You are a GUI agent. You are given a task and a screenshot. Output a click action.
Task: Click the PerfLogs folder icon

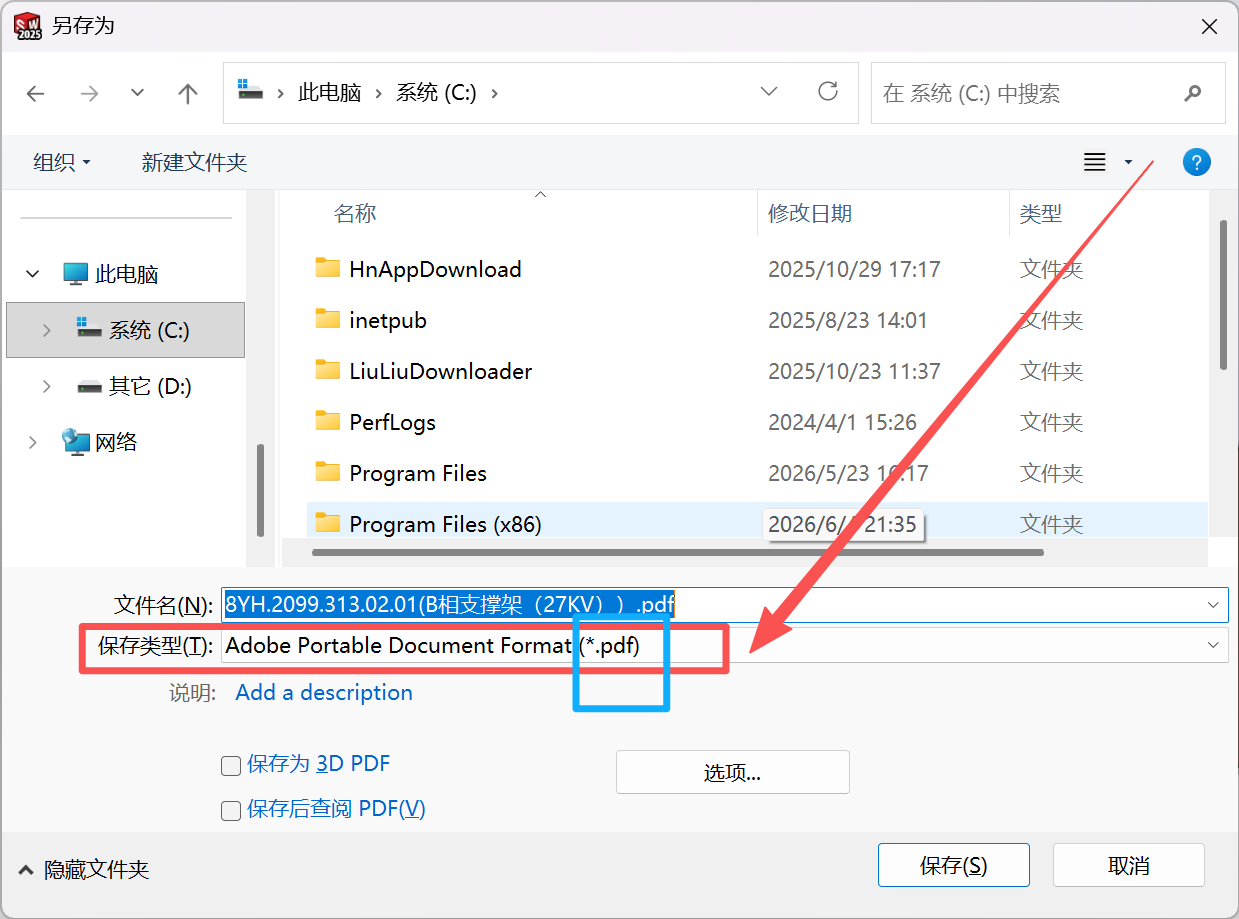[x=327, y=421]
